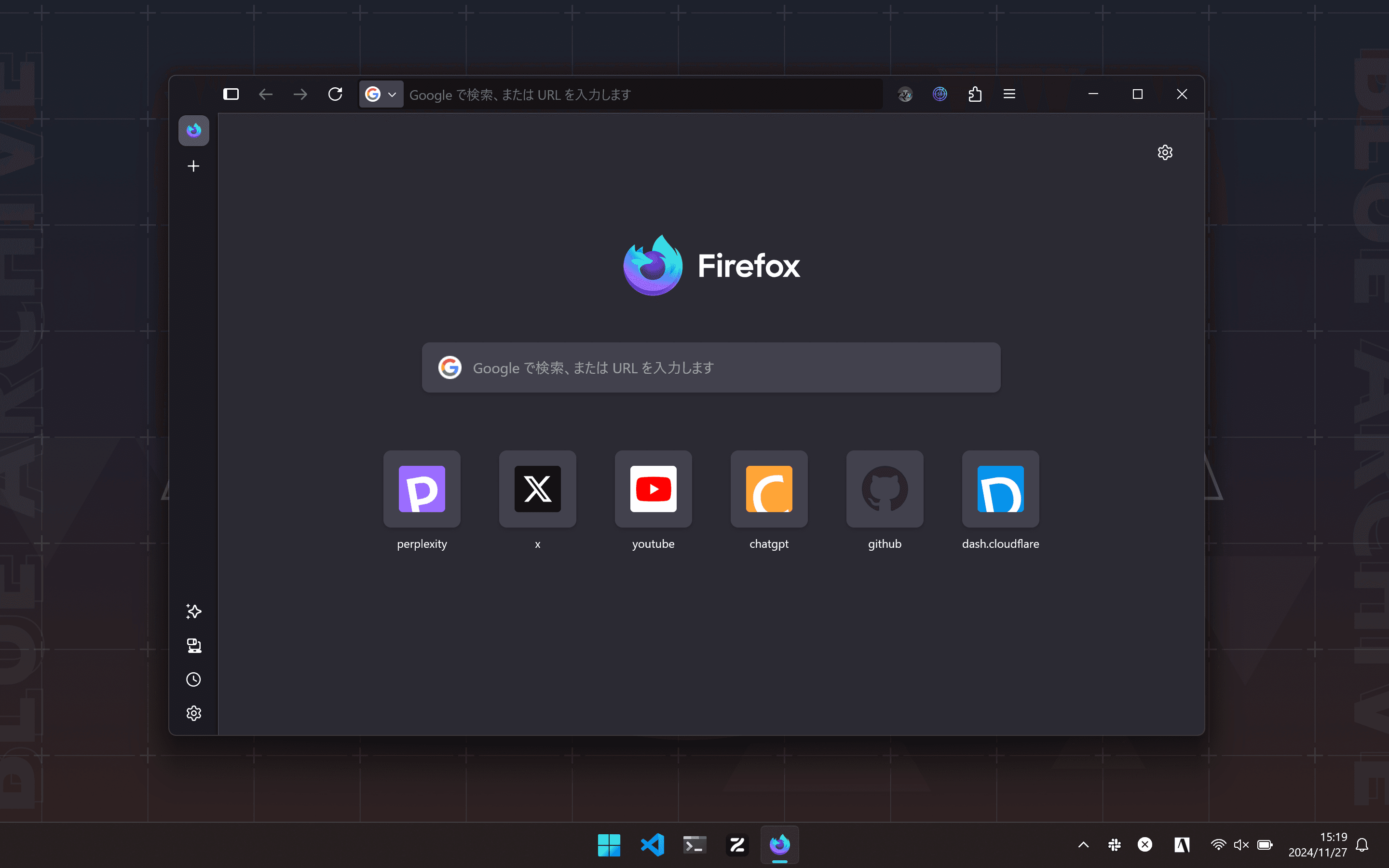This screenshot has height=868, width=1389.
Task: Open the history clock sidebar icon
Action: tap(194, 680)
